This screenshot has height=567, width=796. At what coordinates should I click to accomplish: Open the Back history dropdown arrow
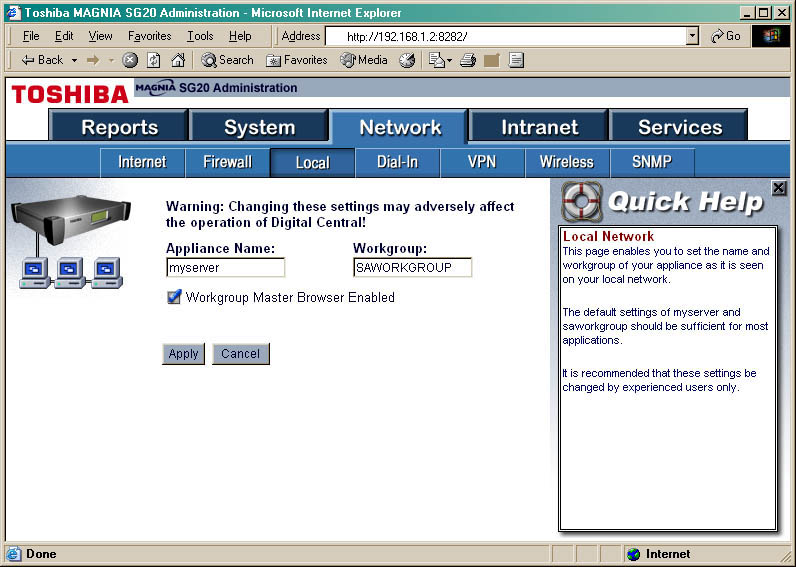(74, 60)
